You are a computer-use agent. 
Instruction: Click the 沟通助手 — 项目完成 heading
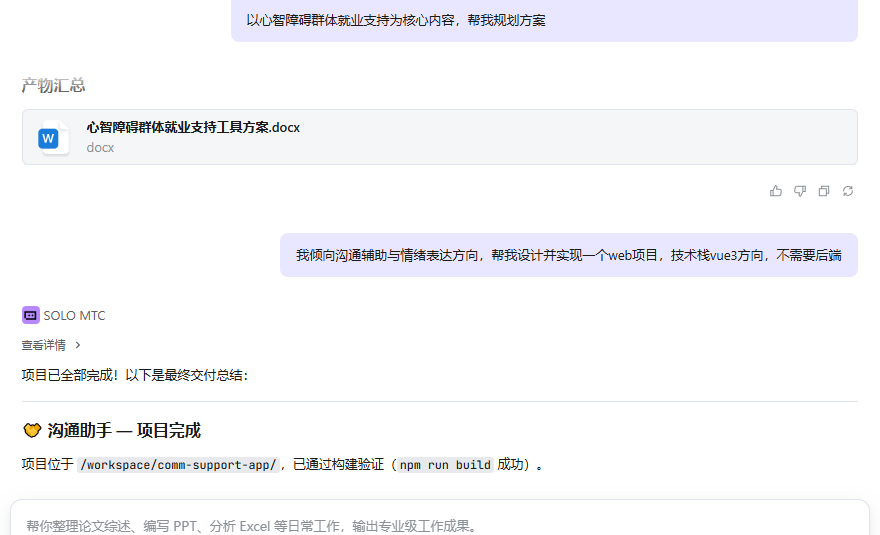pyautogui.click(x=124, y=431)
